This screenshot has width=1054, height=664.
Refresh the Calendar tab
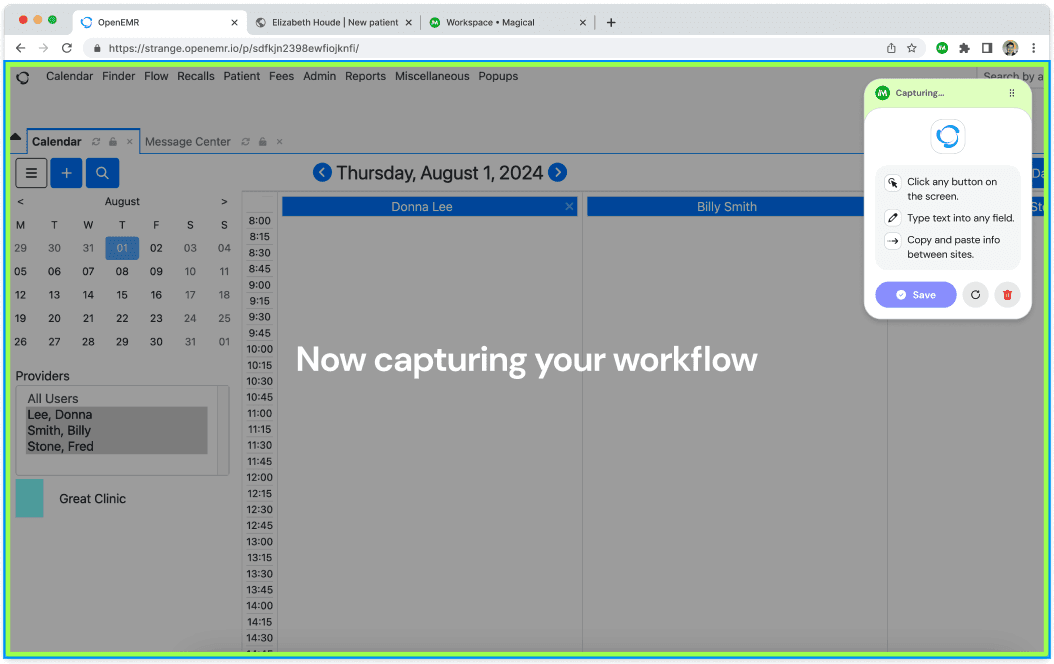pyautogui.click(x=96, y=142)
